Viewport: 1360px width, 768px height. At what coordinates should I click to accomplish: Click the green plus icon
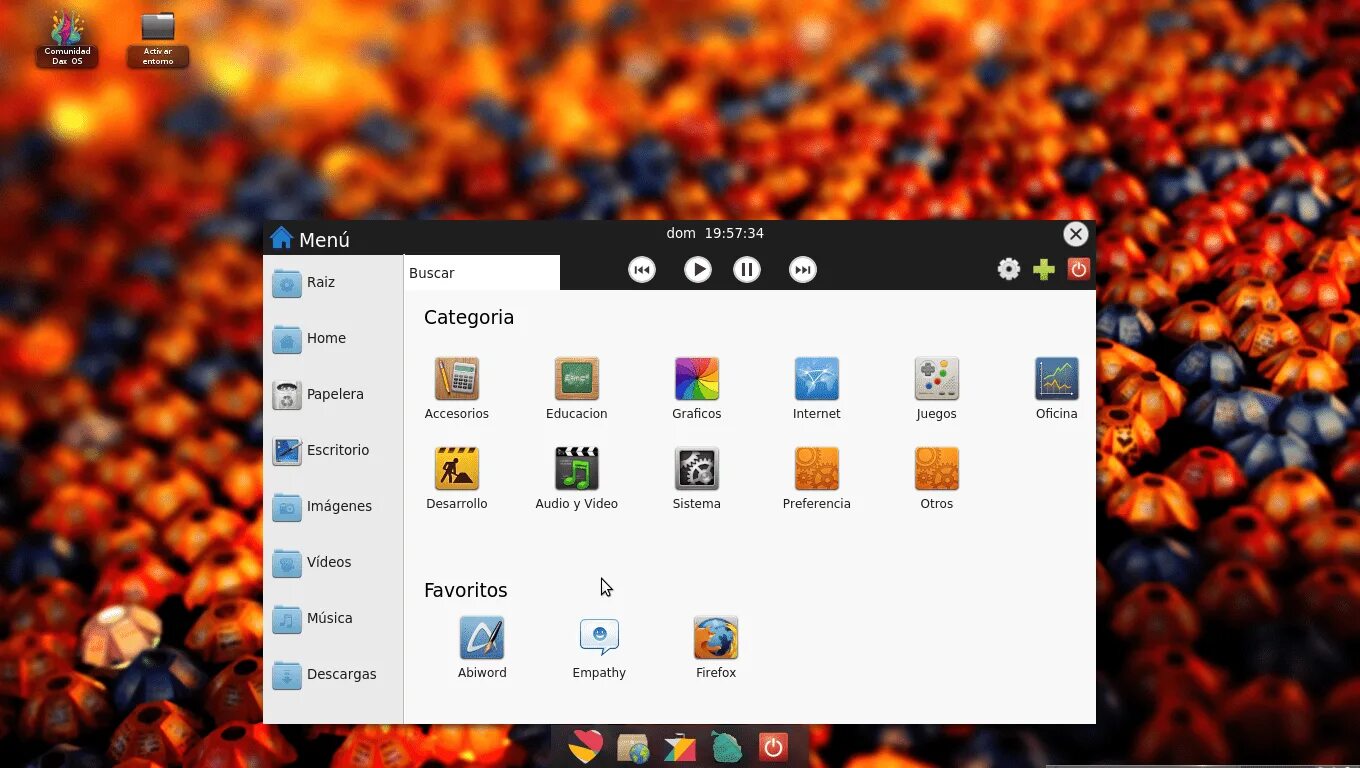point(1044,270)
